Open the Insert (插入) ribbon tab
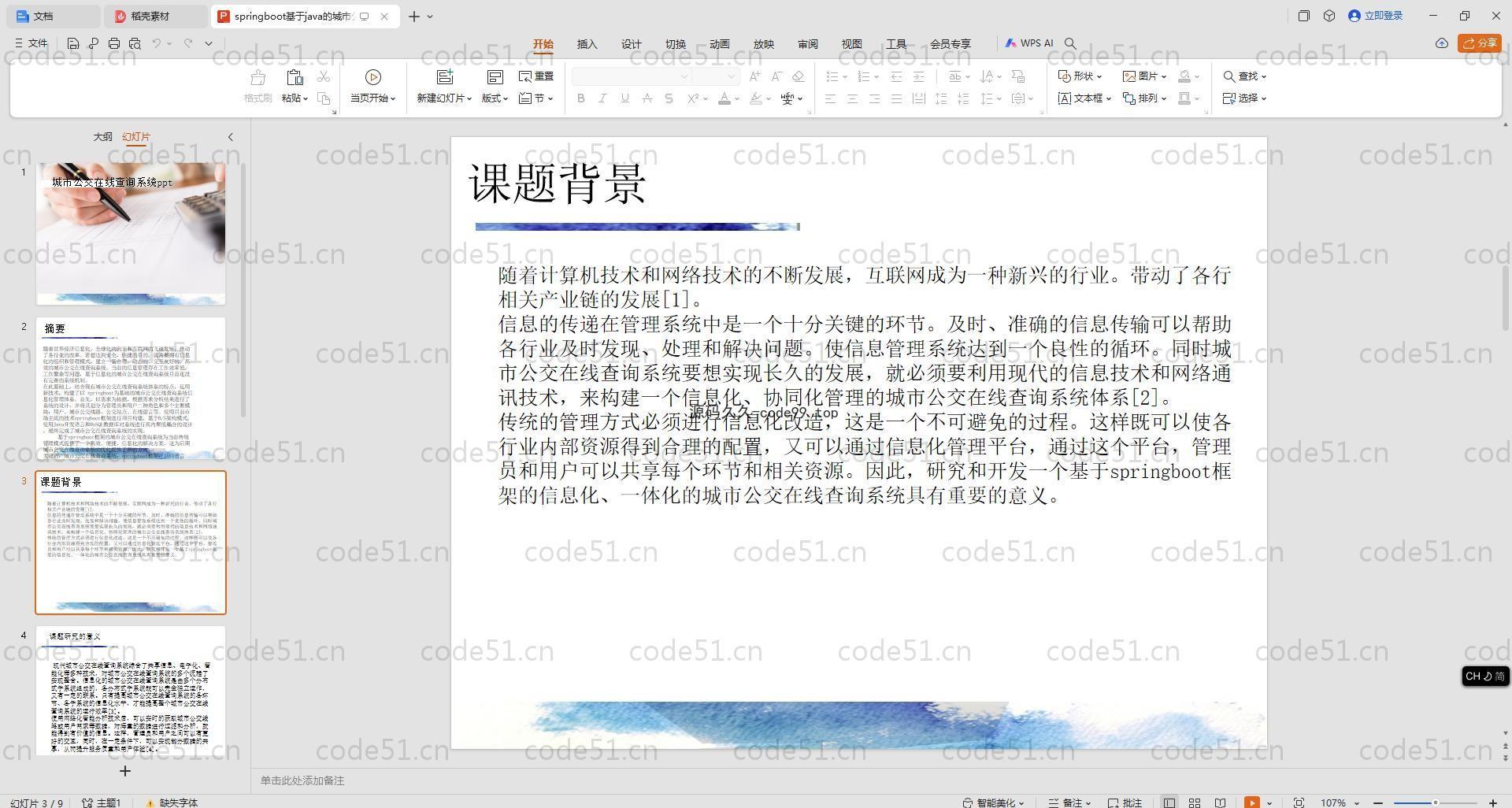Screen dimensions: 1512x808 pos(587,44)
